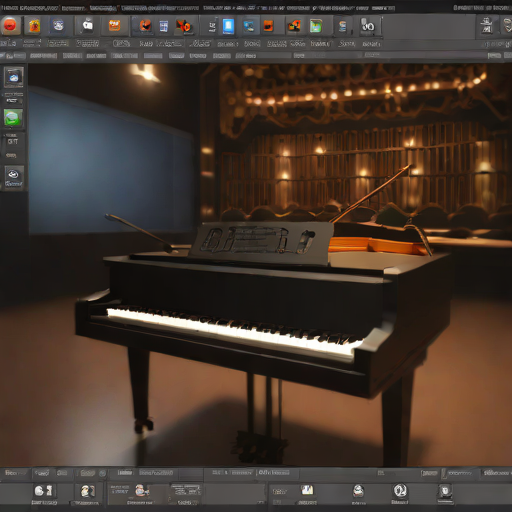Click the red round record icon
The image size is (512, 512).
pos(10,25)
